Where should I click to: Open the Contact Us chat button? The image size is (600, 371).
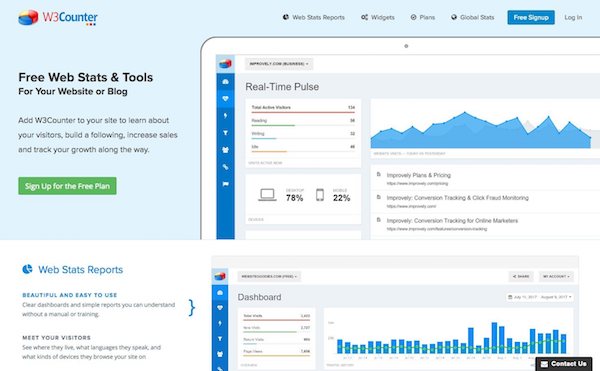(x=564, y=364)
